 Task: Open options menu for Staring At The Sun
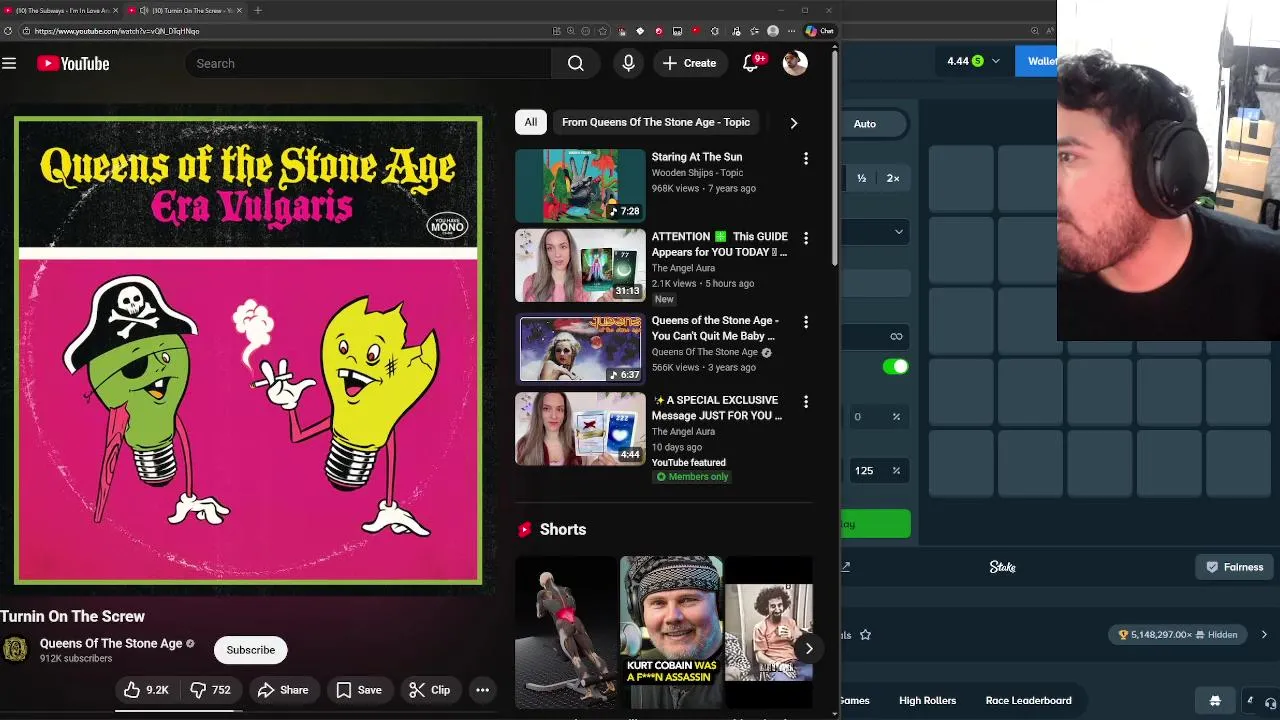806,158
